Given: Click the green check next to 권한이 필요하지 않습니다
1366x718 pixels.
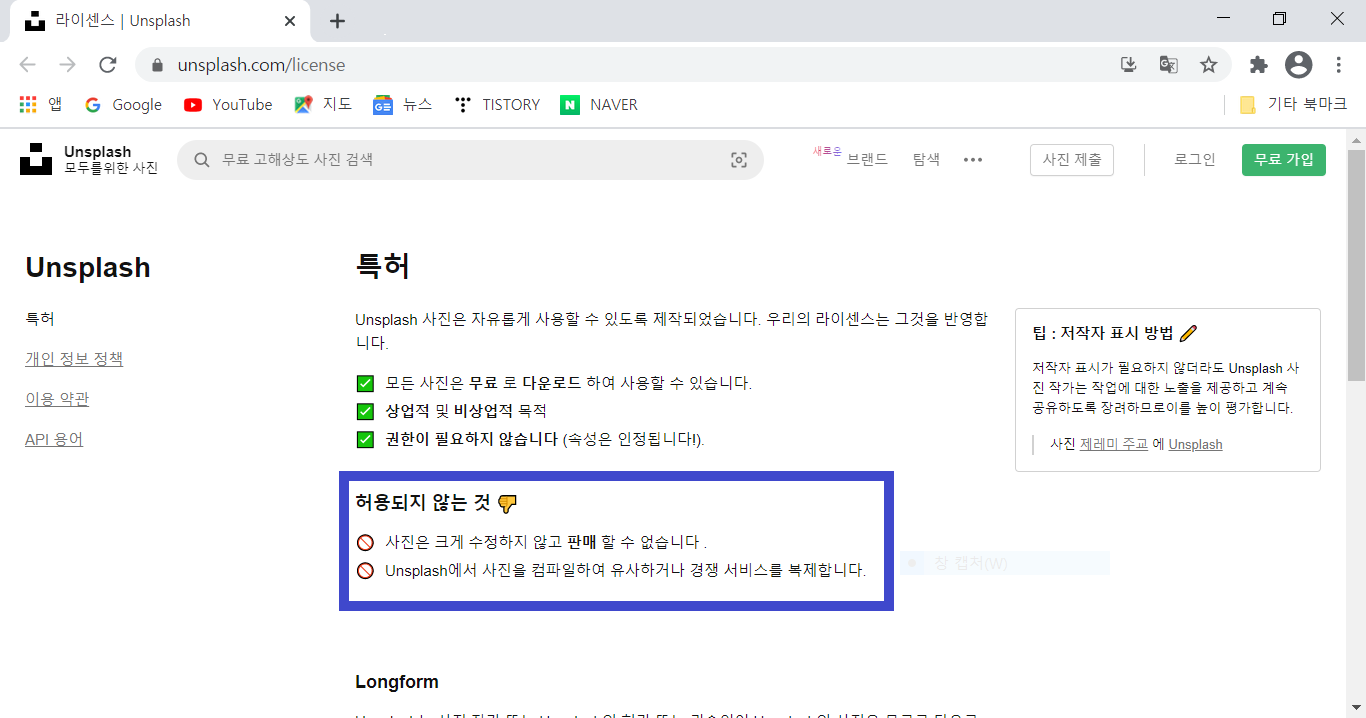Looking at the screenshot, I should pyautogui.click(x=365, y=439).
